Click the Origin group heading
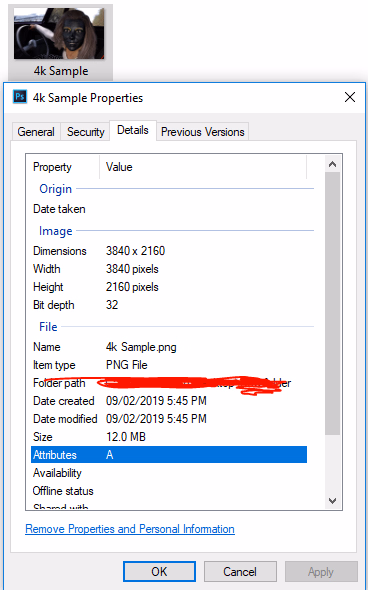The height and width of the screenshot is (590, 368). click(x=55, y=189)
